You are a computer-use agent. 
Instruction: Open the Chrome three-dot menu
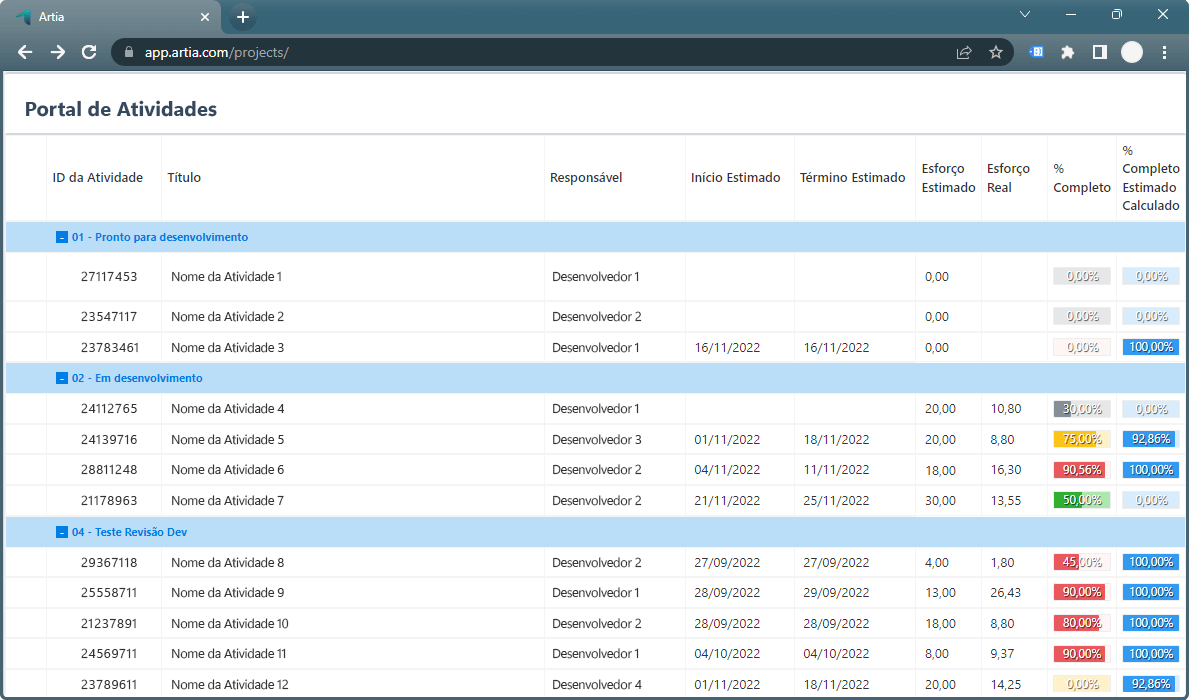click(1165, 52)
